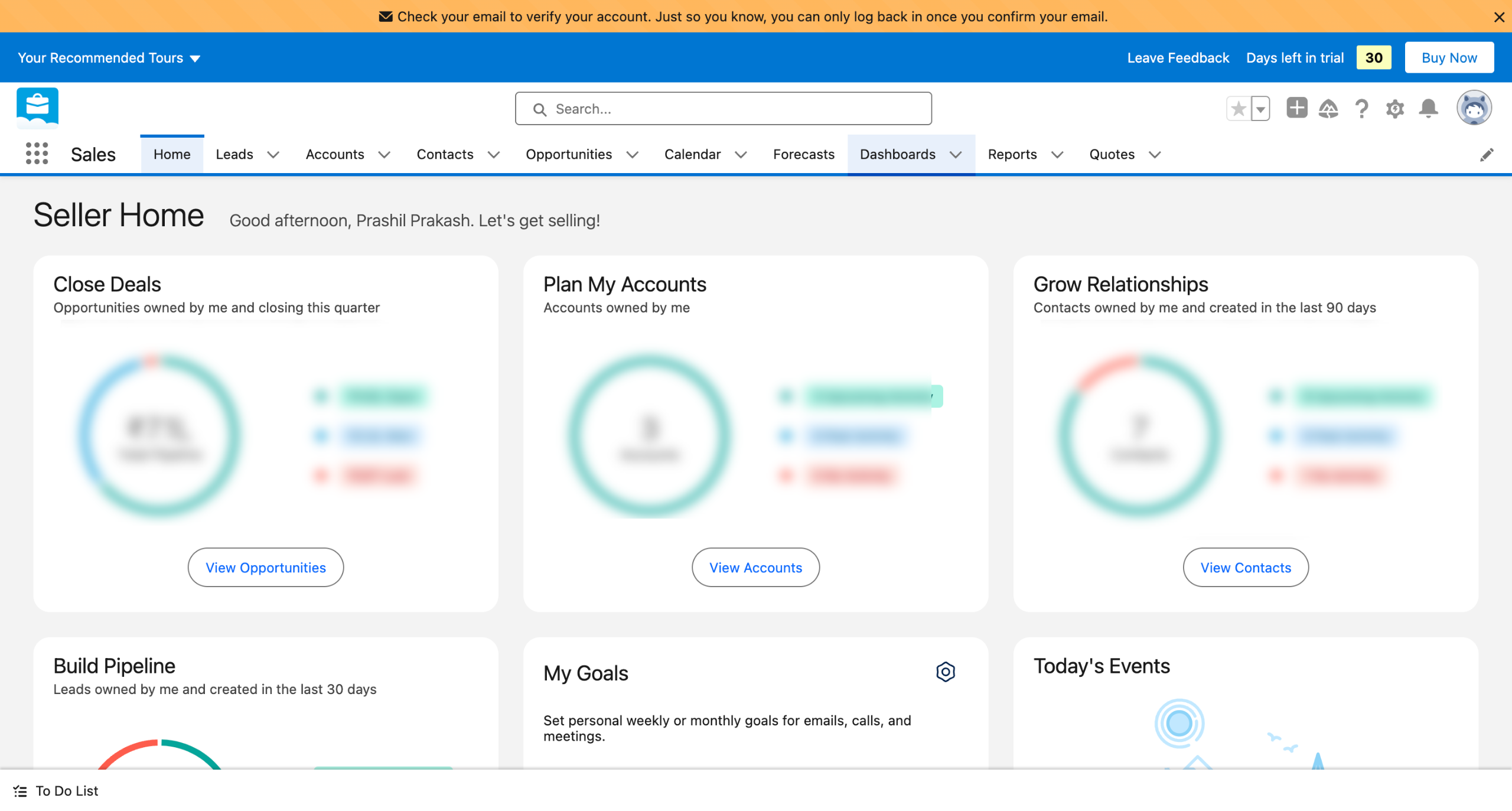Open the Notifications bell
Screen dimensions: 1512x811
[1428, 109]
